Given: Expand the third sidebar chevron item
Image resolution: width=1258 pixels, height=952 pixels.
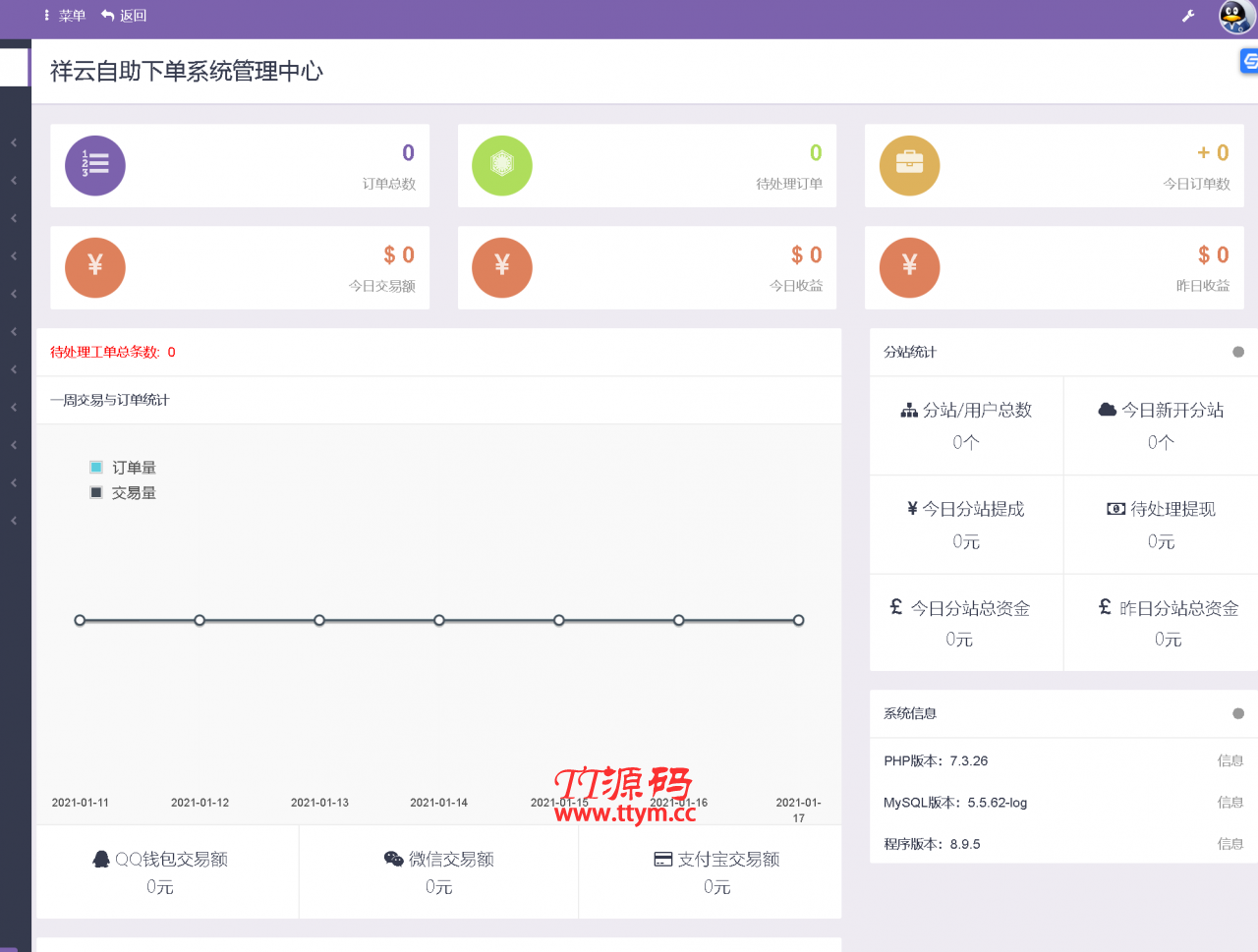Looking at the screenshot, I should click(x=14, y=218).
